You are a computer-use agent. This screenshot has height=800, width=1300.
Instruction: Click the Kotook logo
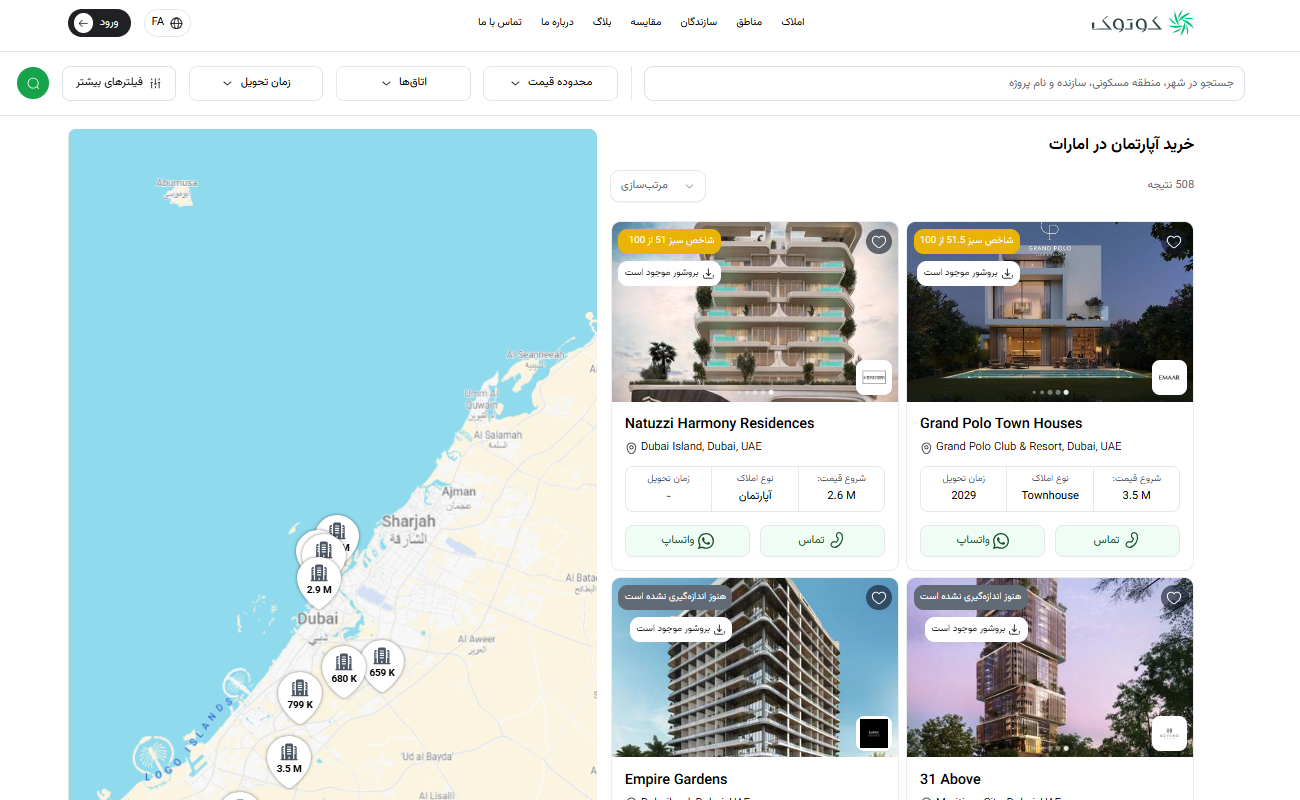point(1142,23)
